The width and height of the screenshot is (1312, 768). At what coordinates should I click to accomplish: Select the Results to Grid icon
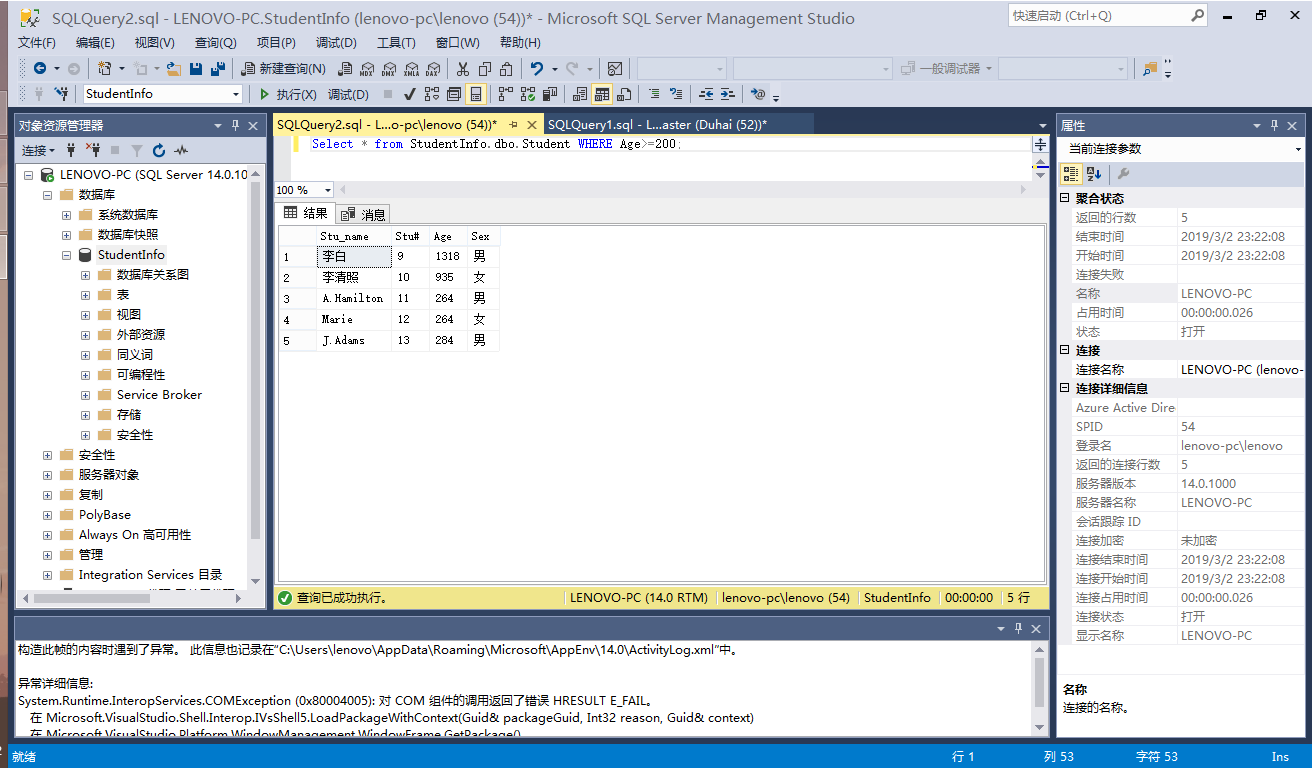[601, 93]
